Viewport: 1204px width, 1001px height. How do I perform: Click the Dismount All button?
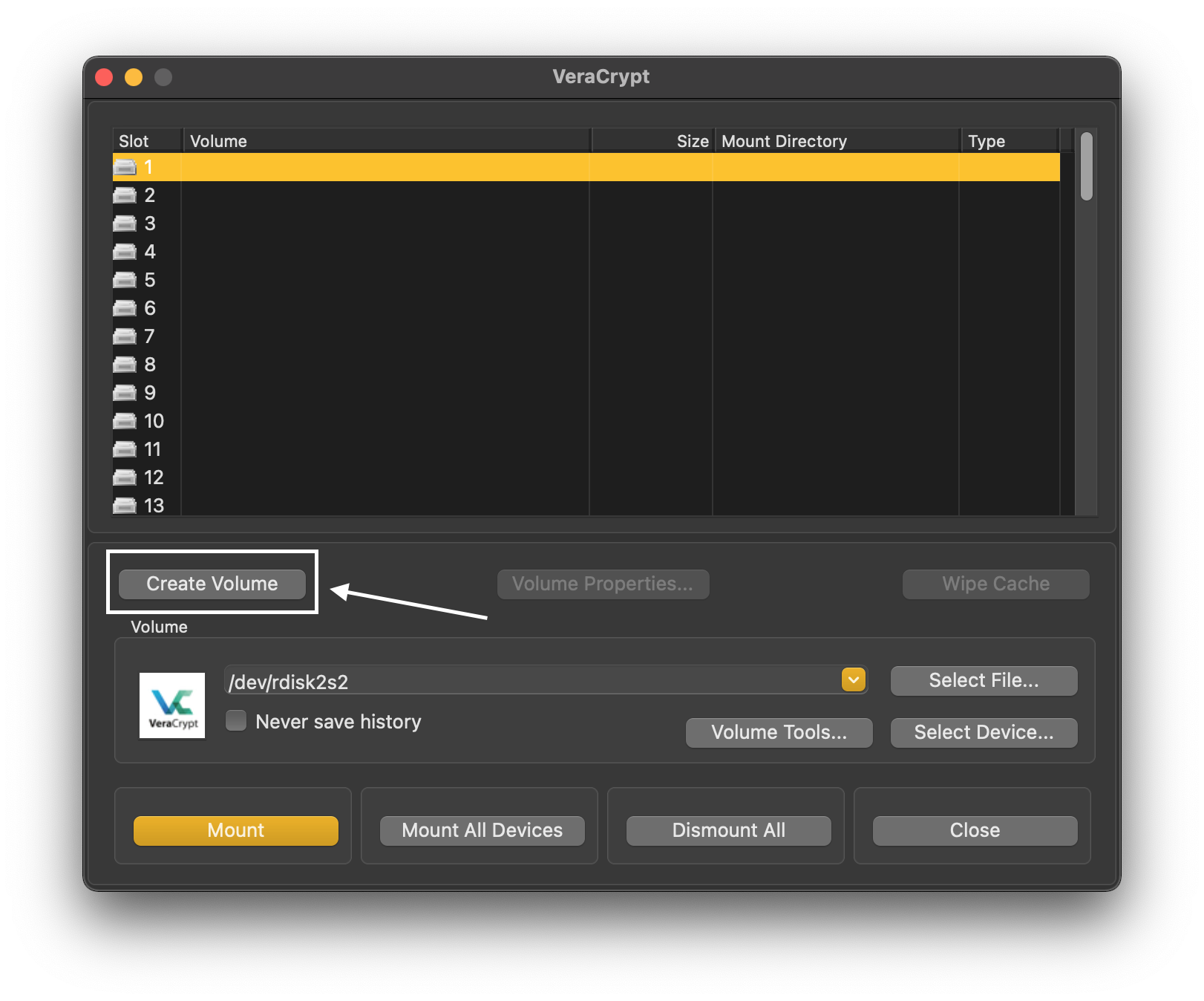728,830
